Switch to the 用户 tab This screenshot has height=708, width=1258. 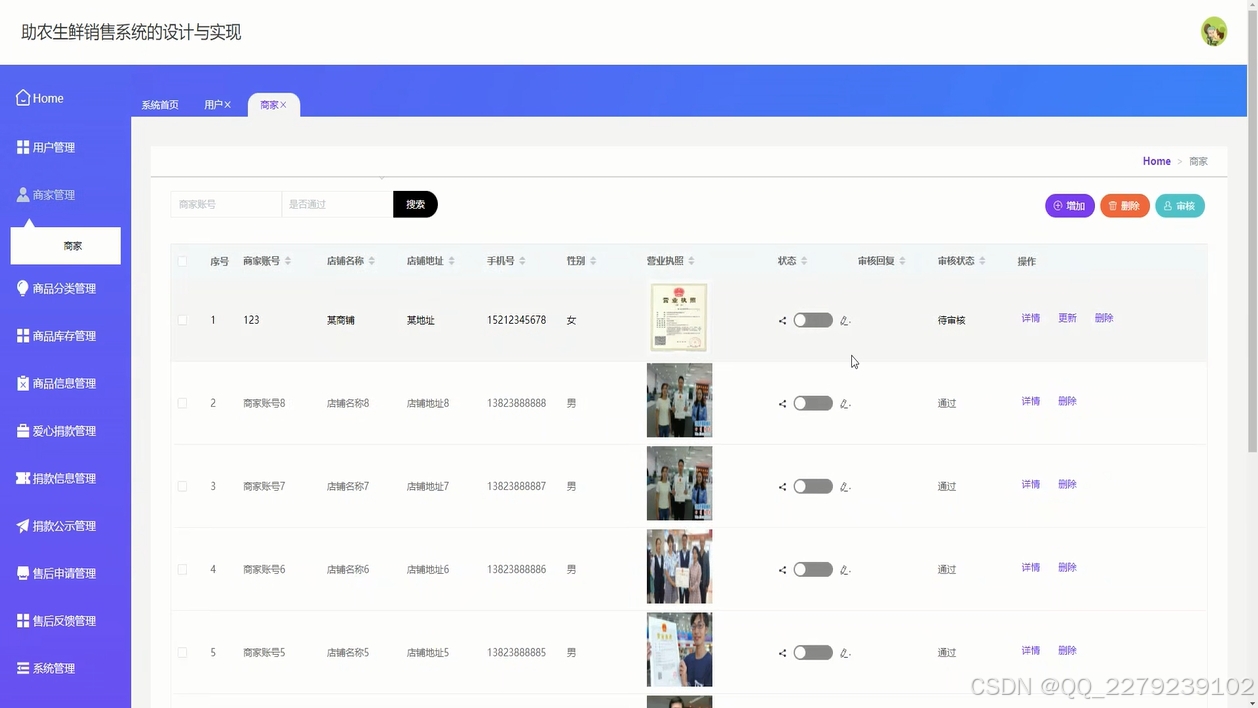click(213, 105)
